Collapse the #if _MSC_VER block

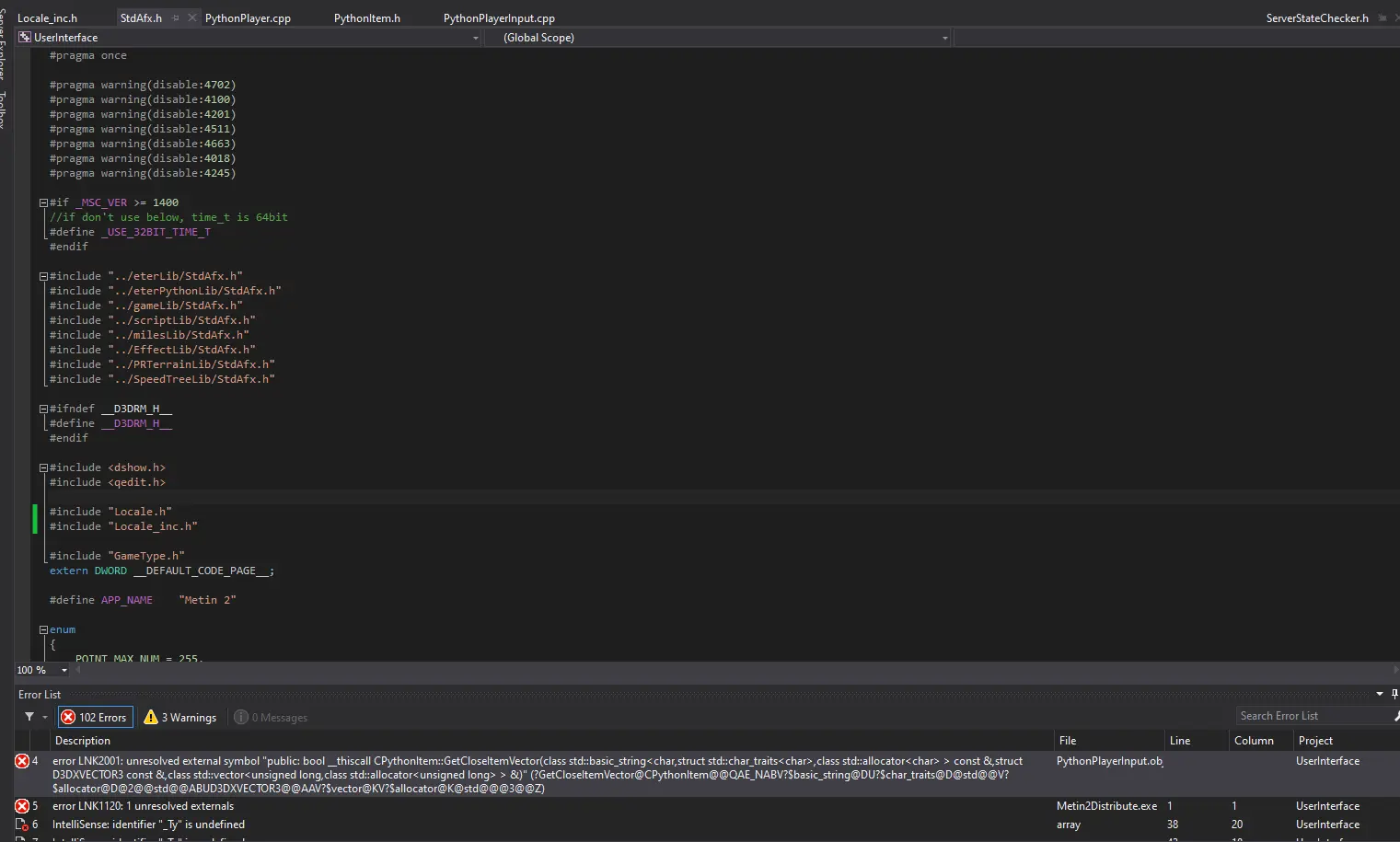pos(43,202)
